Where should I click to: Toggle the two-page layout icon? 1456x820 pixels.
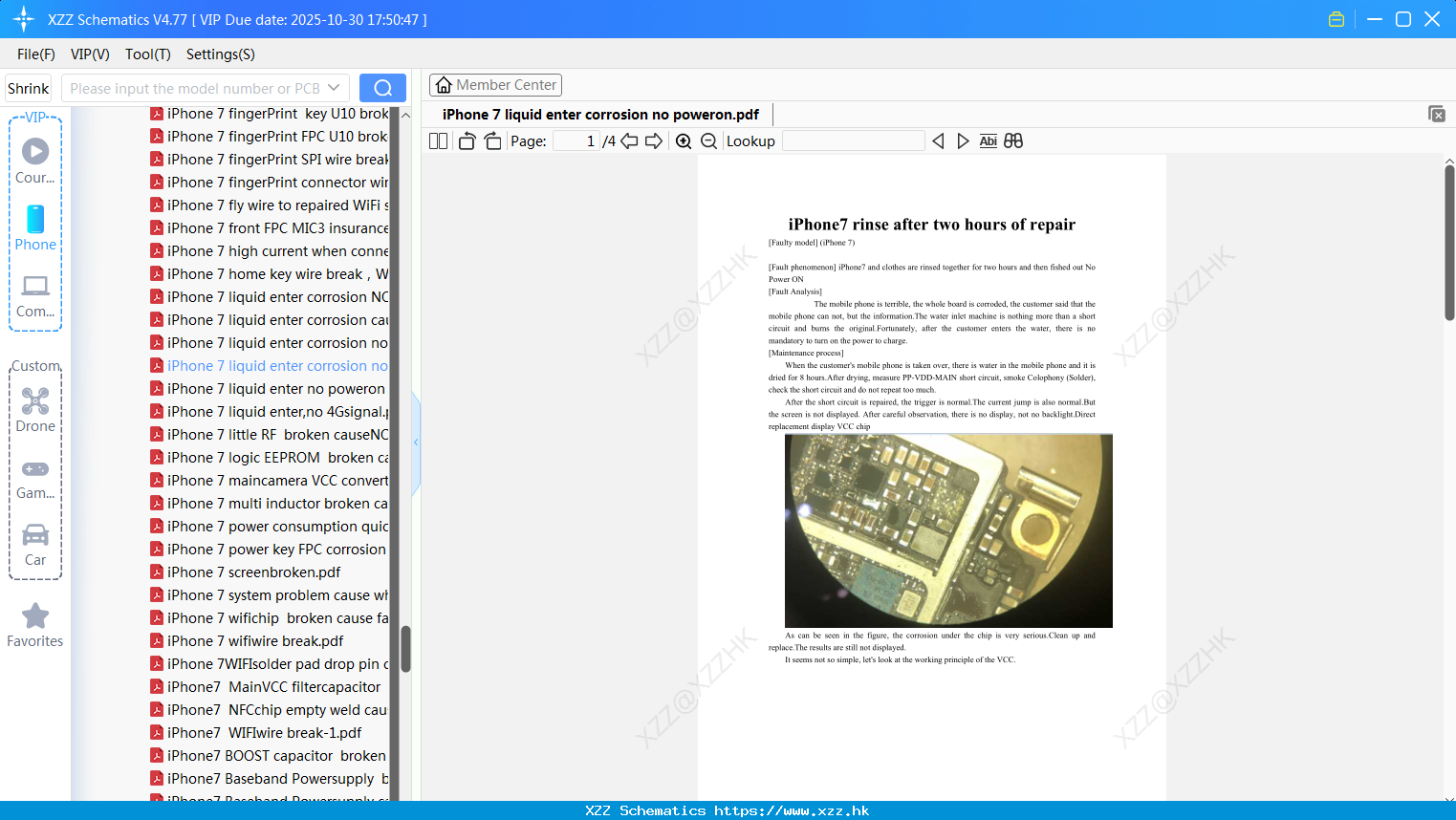tap(438, 141)
